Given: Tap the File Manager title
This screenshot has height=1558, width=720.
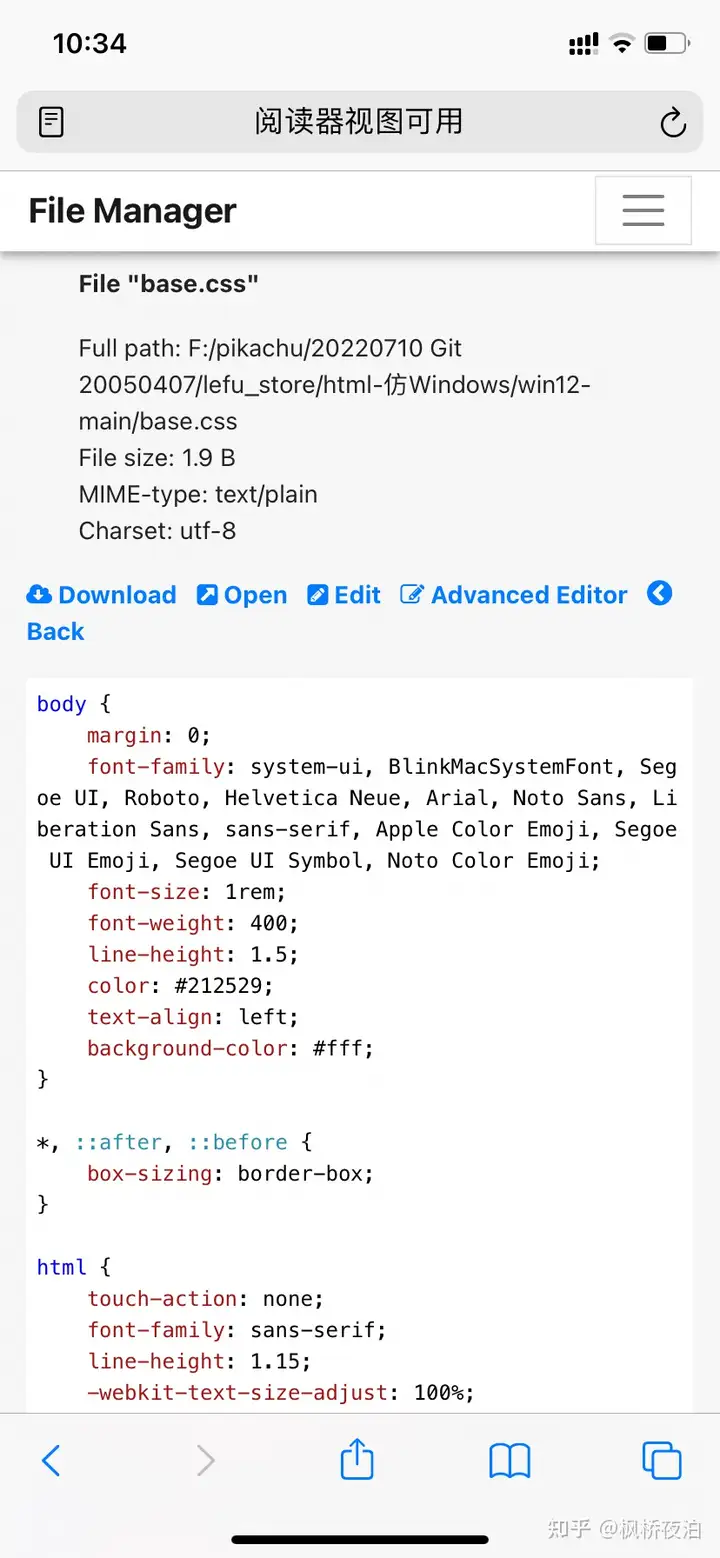Looking at the screenshot, I should 132,211.
